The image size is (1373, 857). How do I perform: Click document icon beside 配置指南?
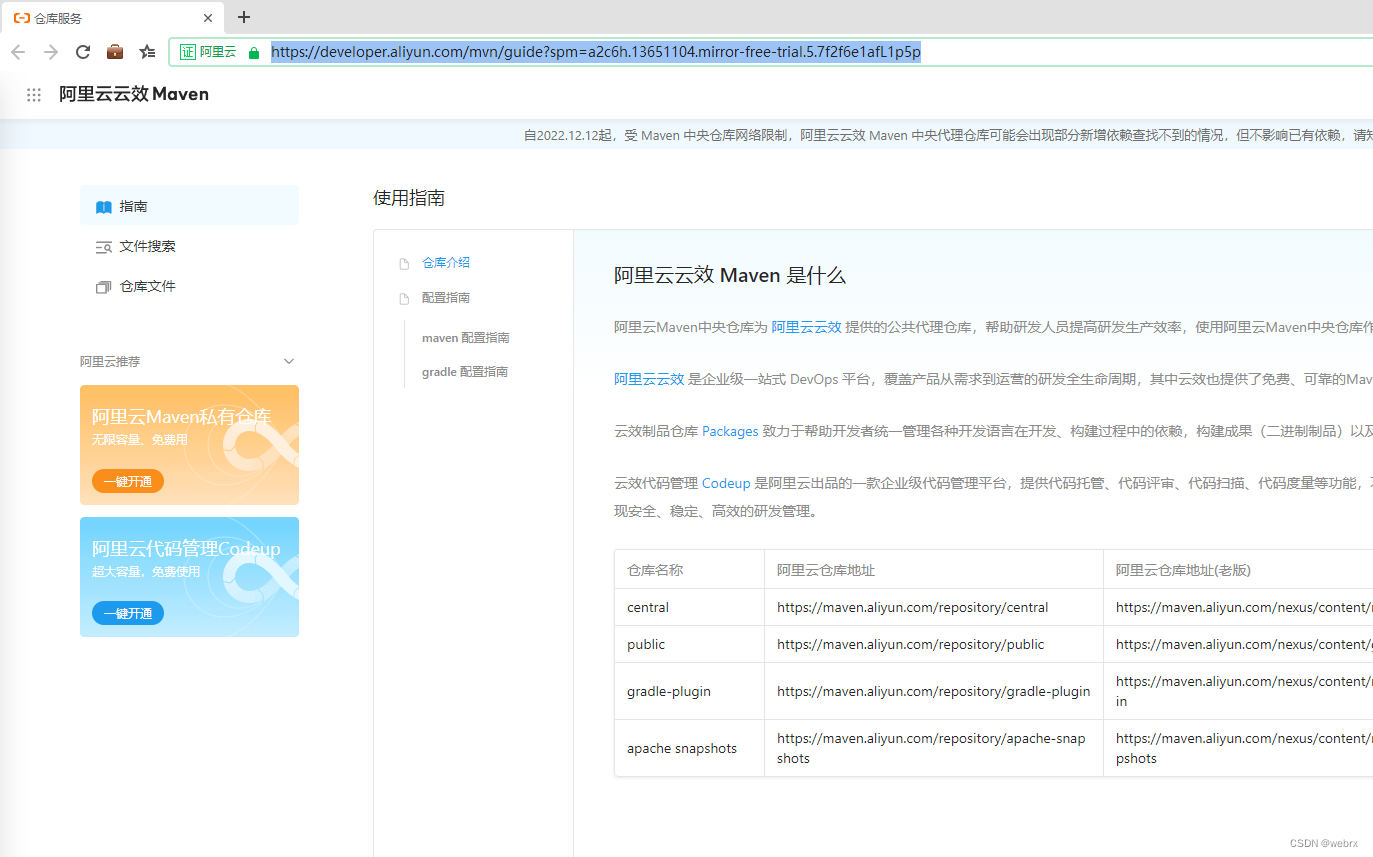404,299
